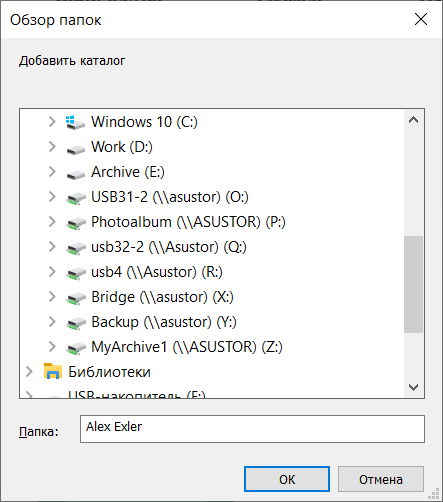Expand the Библиотеки tree node
The image size is (443, 502).
pos(29,372)
